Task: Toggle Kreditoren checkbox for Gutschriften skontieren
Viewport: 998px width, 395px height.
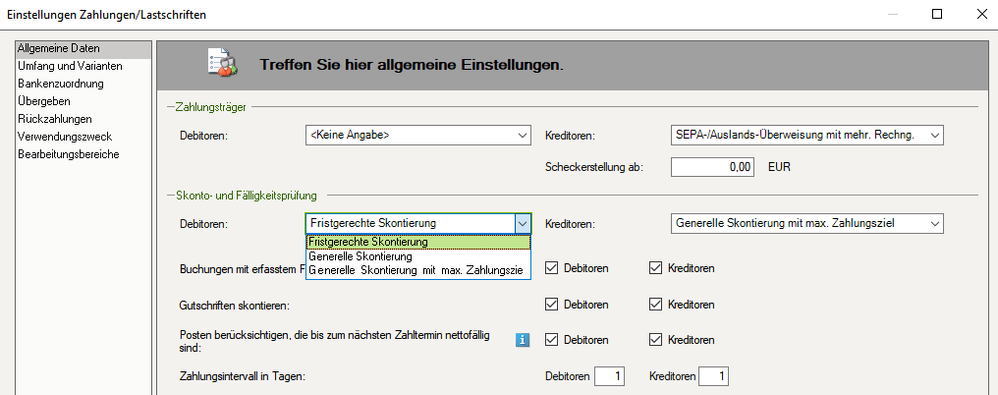Action: pos(656,304)
